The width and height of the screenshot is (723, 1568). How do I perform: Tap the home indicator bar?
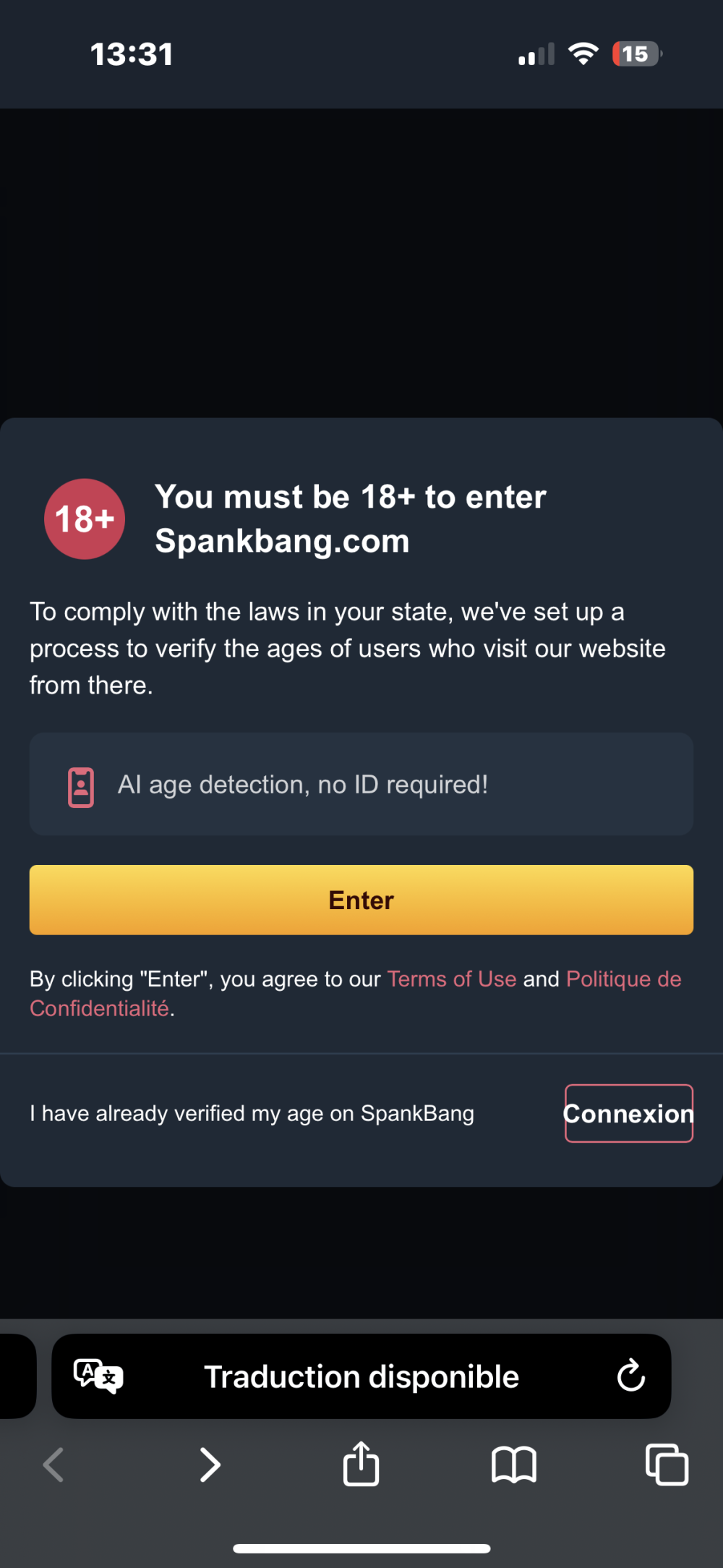point(361,1548)
